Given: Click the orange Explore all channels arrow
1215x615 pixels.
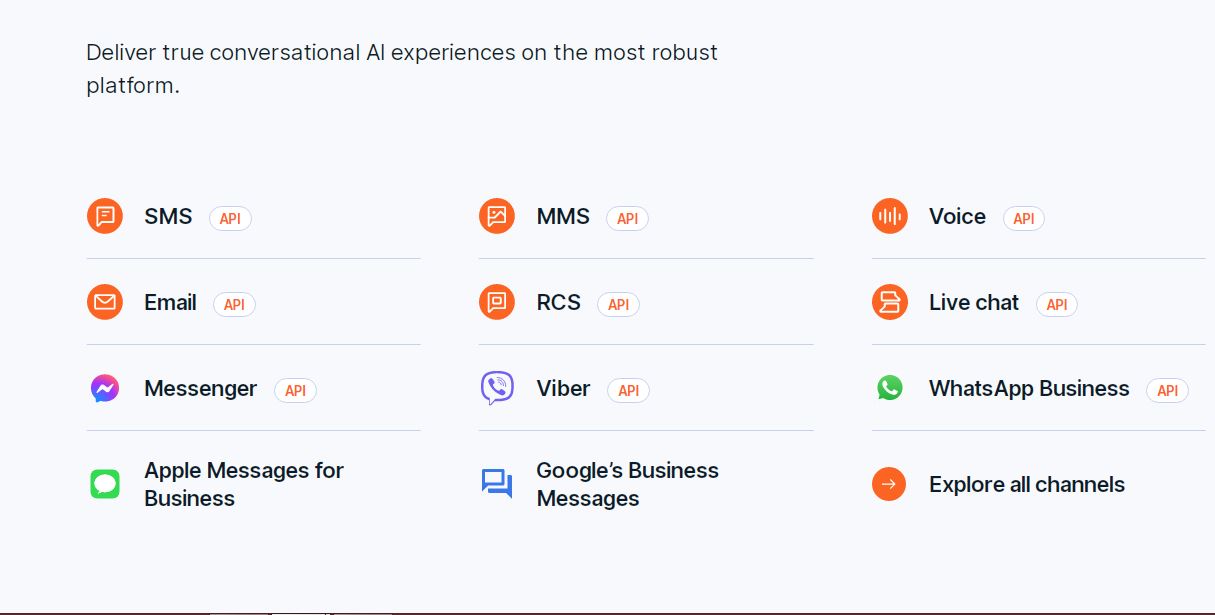Looking at the screenshot, I should (889, 484).
